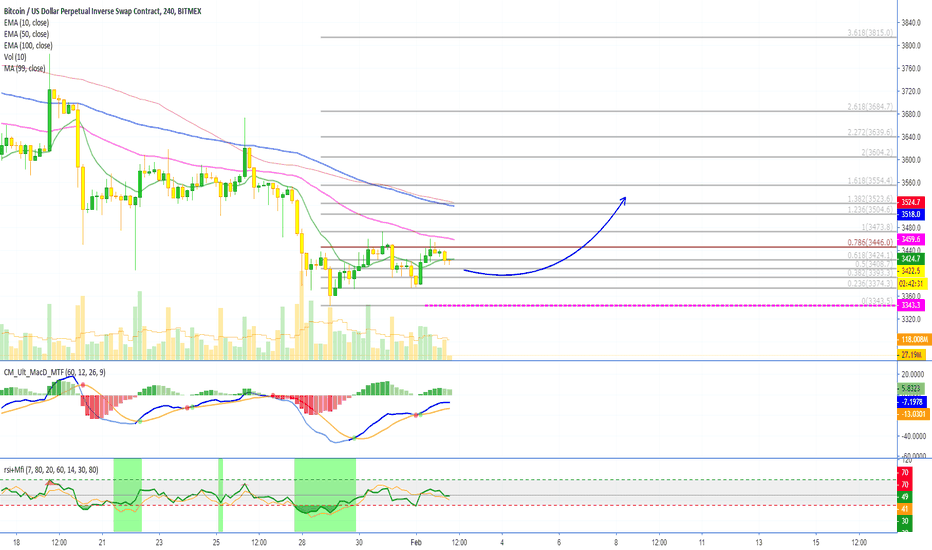Viewport: 932px width, 550px height.
Task: Click the yellow 3422.5 price label
Action: point(911,271)
